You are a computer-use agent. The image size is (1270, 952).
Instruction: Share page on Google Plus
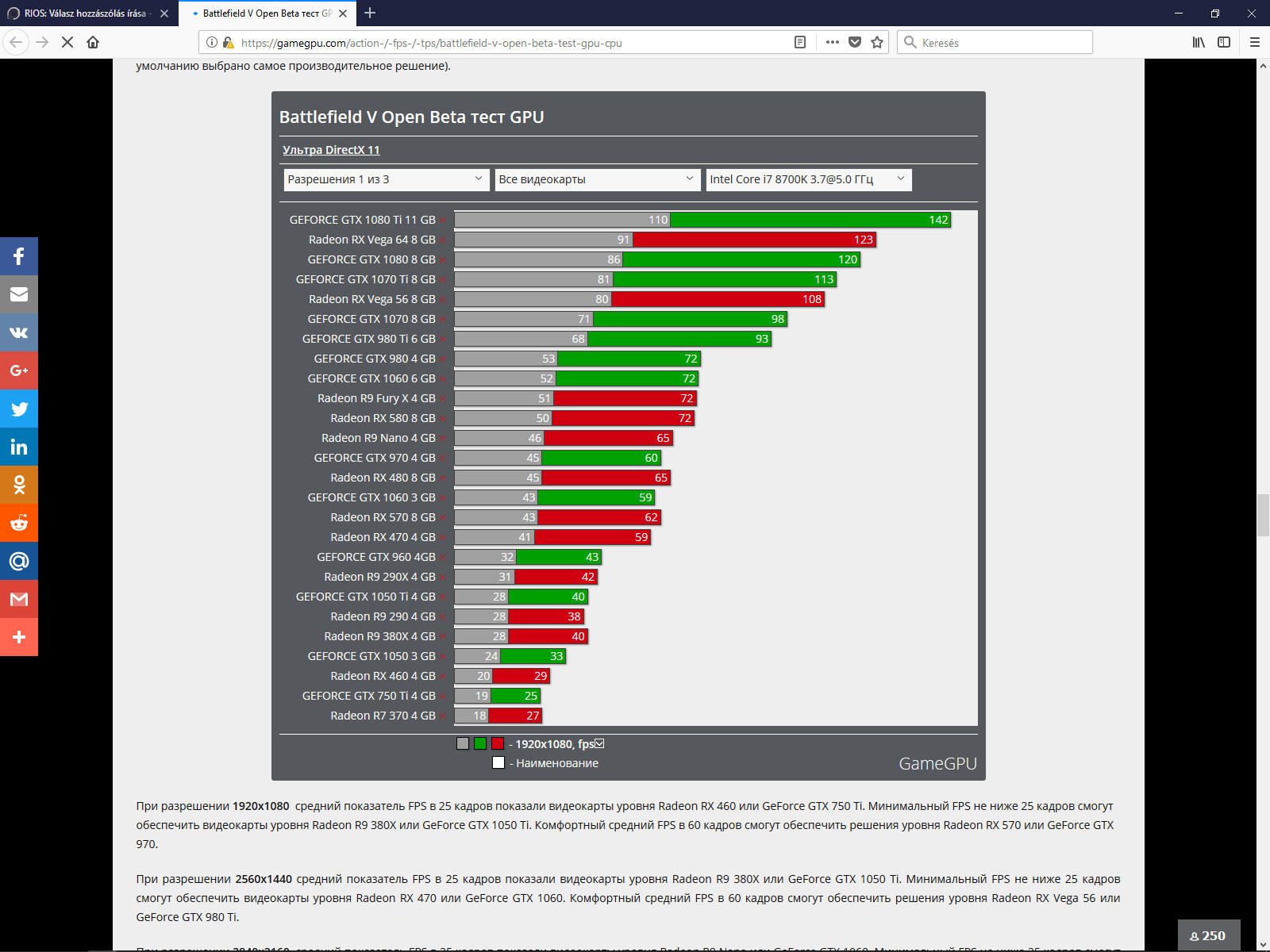[19, 370]
